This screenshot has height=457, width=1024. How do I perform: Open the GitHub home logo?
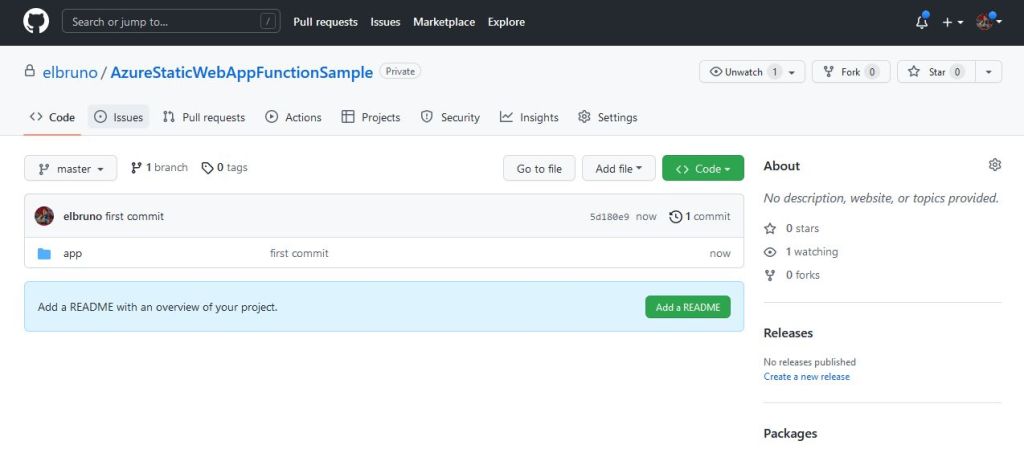tap(36, 22)
